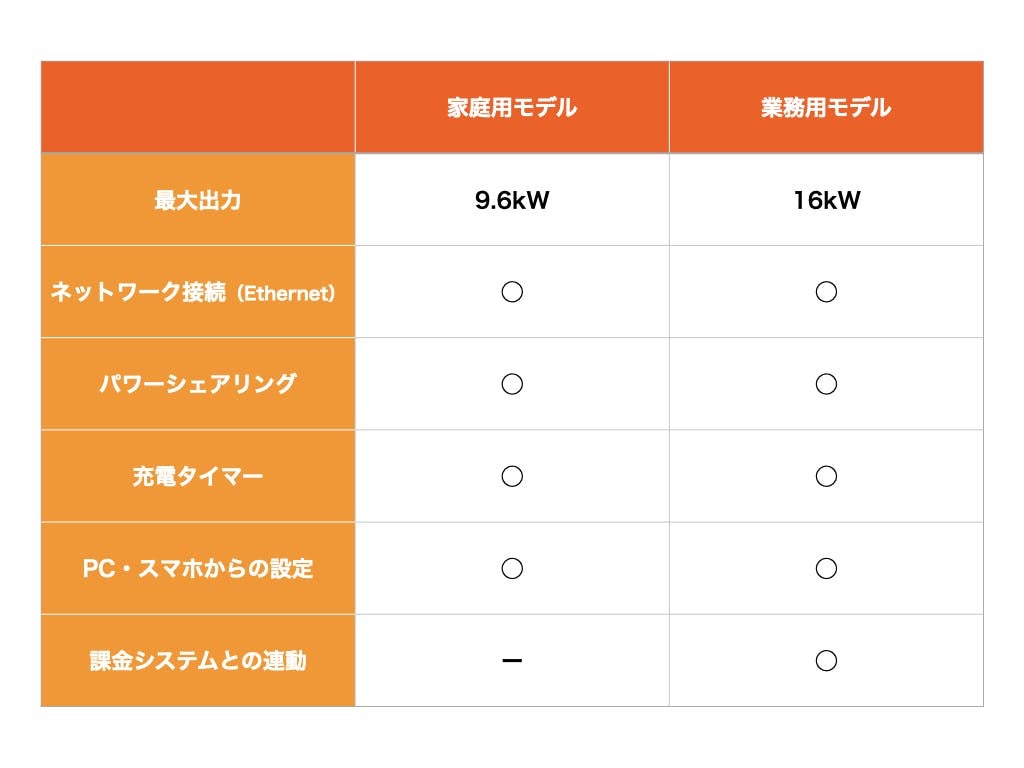Click the business model's Ethernet circle mark
This screenshot has width=1024, height=768.
click(826, 292)
